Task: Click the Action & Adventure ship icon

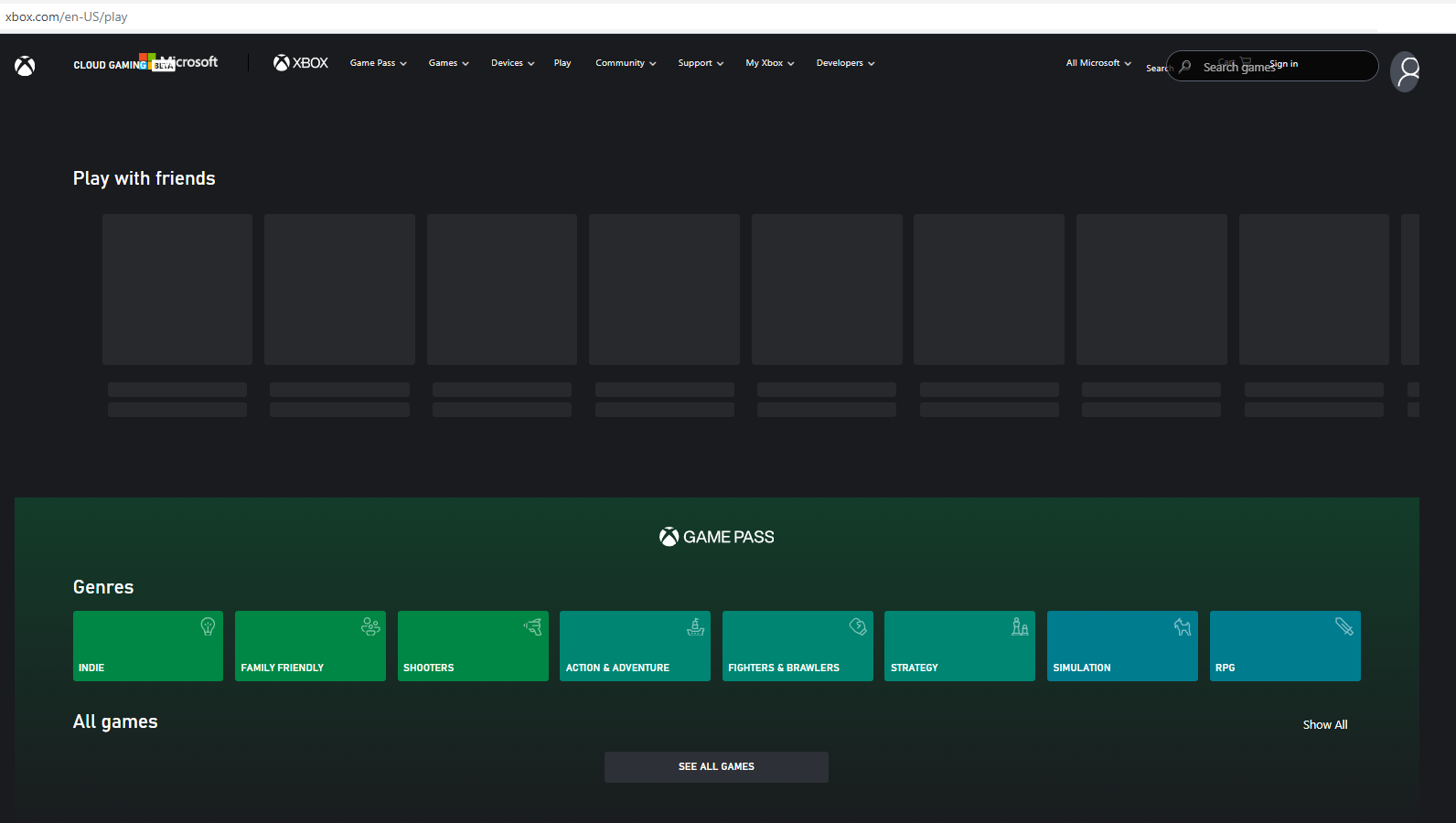Action: [696, 626]
